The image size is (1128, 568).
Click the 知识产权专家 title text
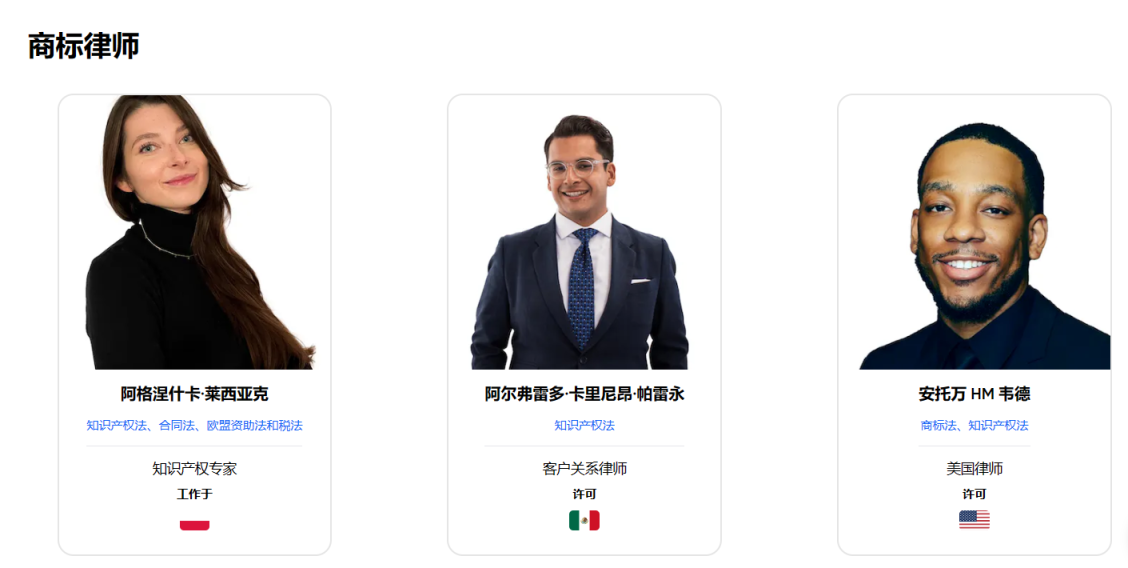point(194,469)
